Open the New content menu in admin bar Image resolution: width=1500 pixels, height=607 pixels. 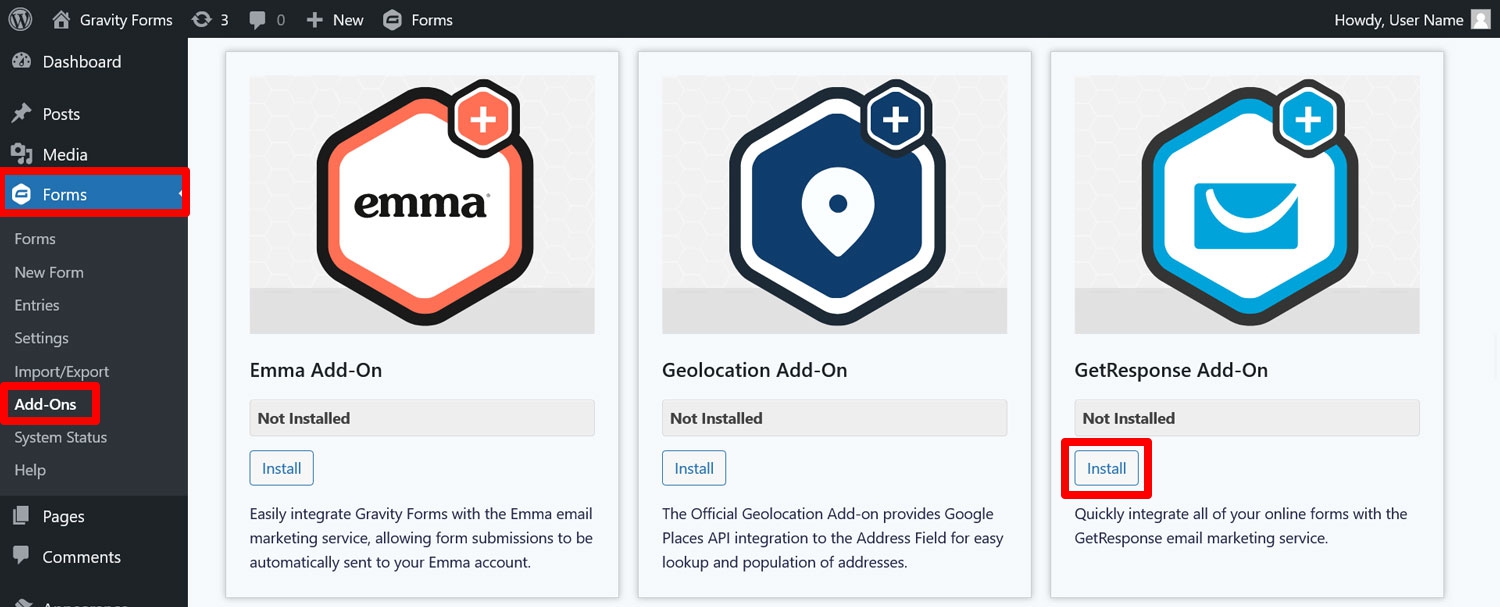coord(335,19)
